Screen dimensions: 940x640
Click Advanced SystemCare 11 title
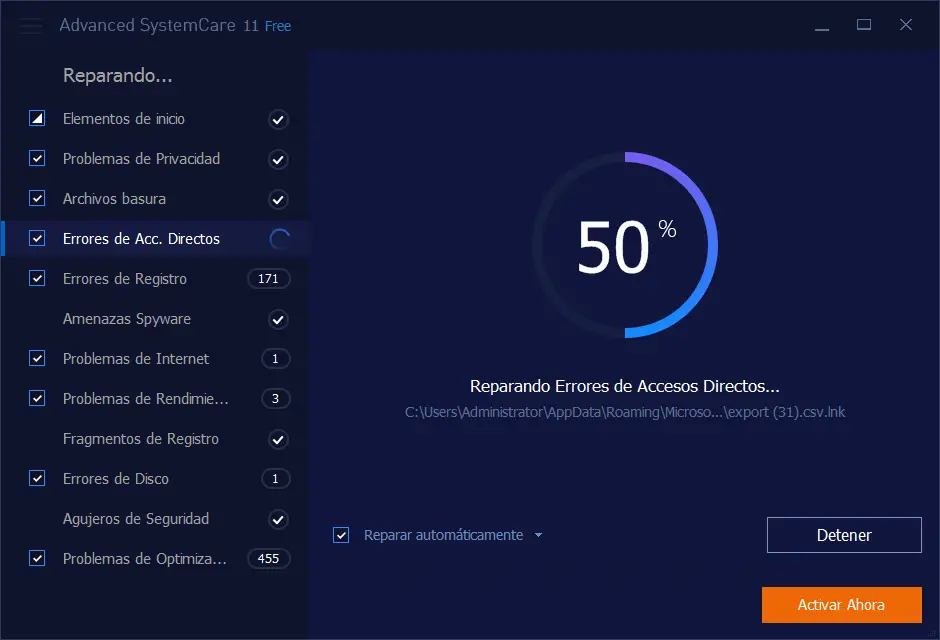point(159,25)
